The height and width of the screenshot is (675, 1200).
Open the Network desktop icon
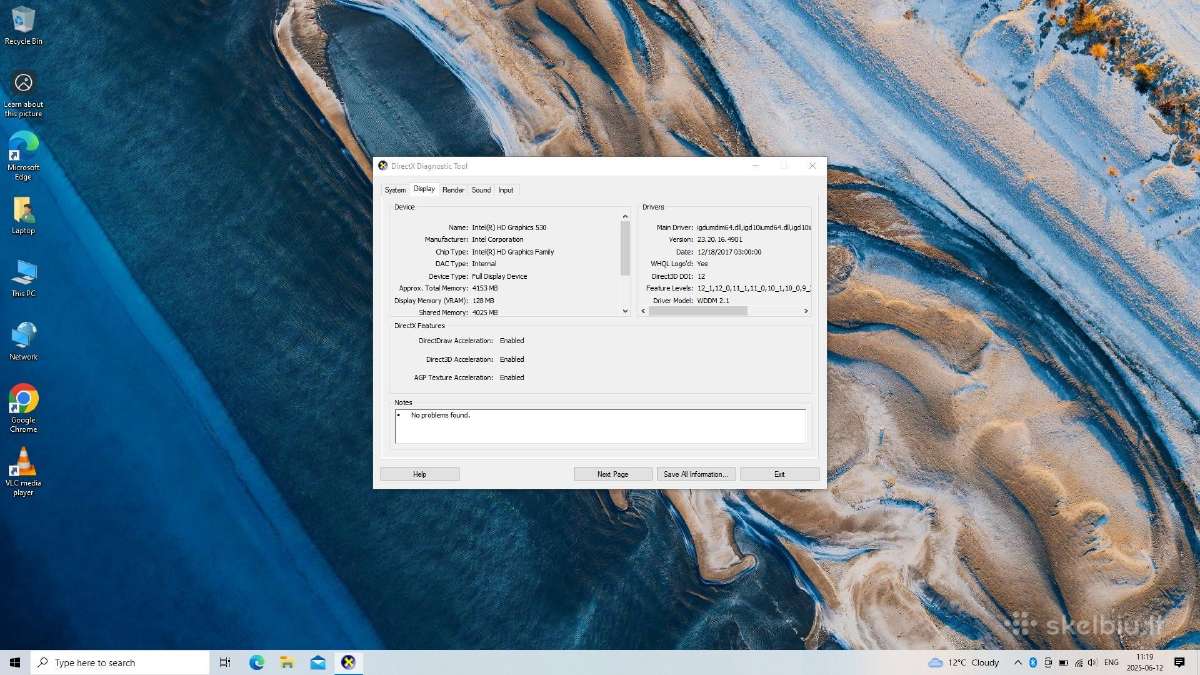click(23, 341)
